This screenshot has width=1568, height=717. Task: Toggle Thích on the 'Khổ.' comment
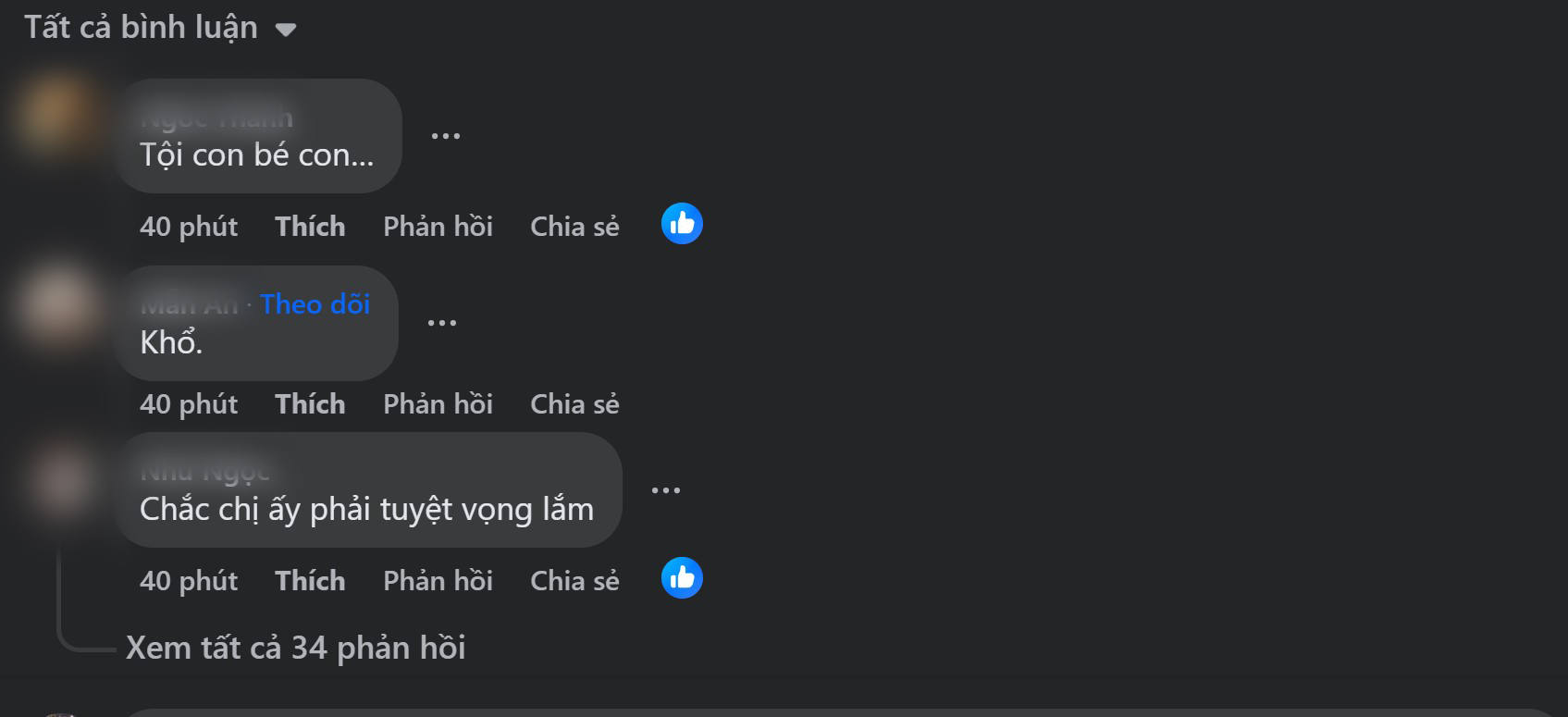tap(310, 404)
